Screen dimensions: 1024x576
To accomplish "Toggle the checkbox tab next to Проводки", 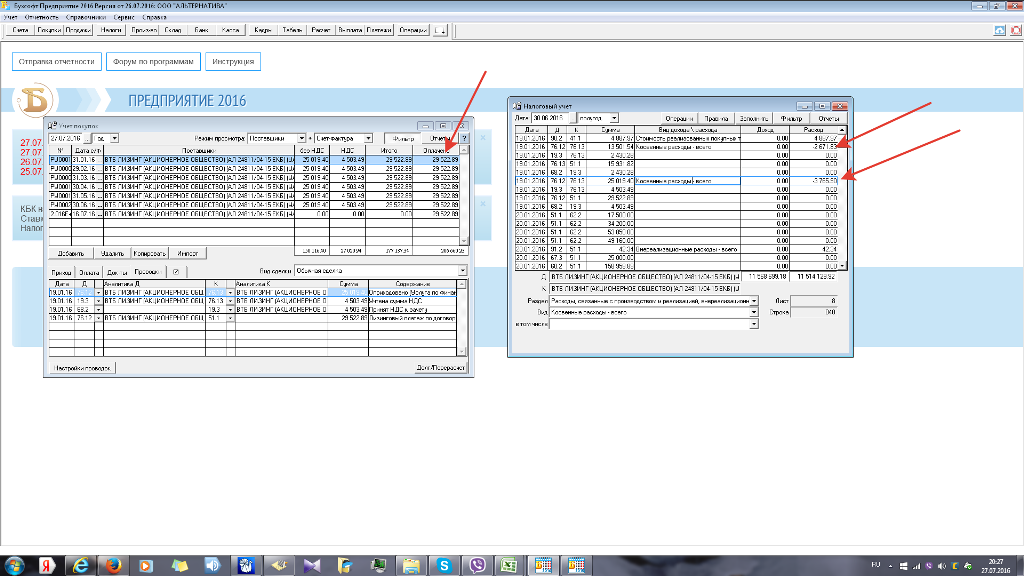I will coord(176,271).
